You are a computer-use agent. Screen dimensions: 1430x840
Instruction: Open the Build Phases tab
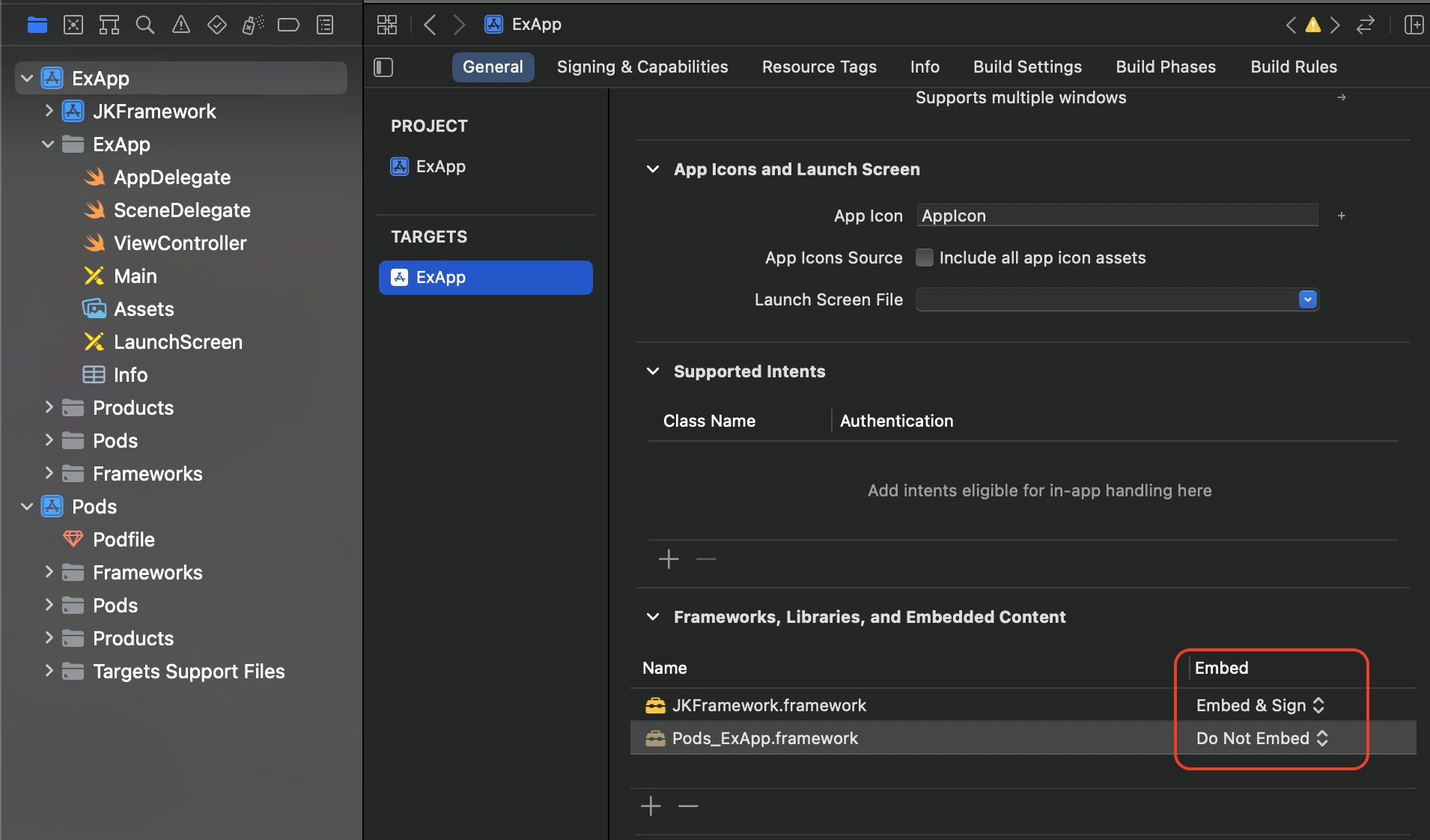(1166, 67)
